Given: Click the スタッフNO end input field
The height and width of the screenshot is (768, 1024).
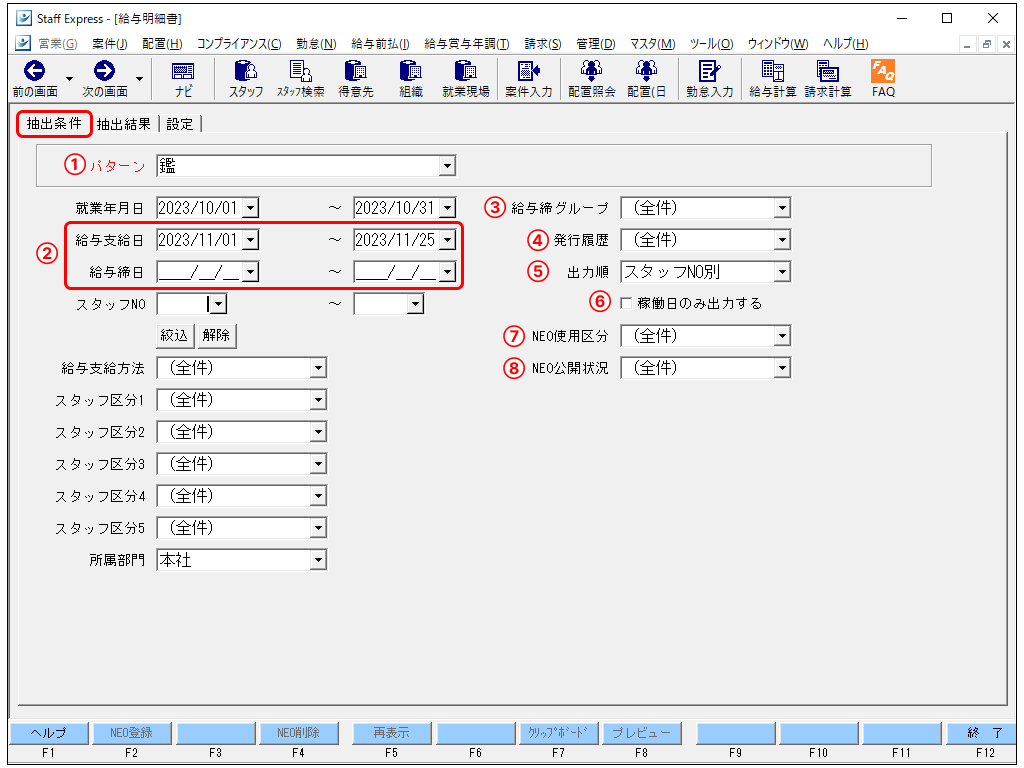Looking at the screenshot, I should [381, 304].
